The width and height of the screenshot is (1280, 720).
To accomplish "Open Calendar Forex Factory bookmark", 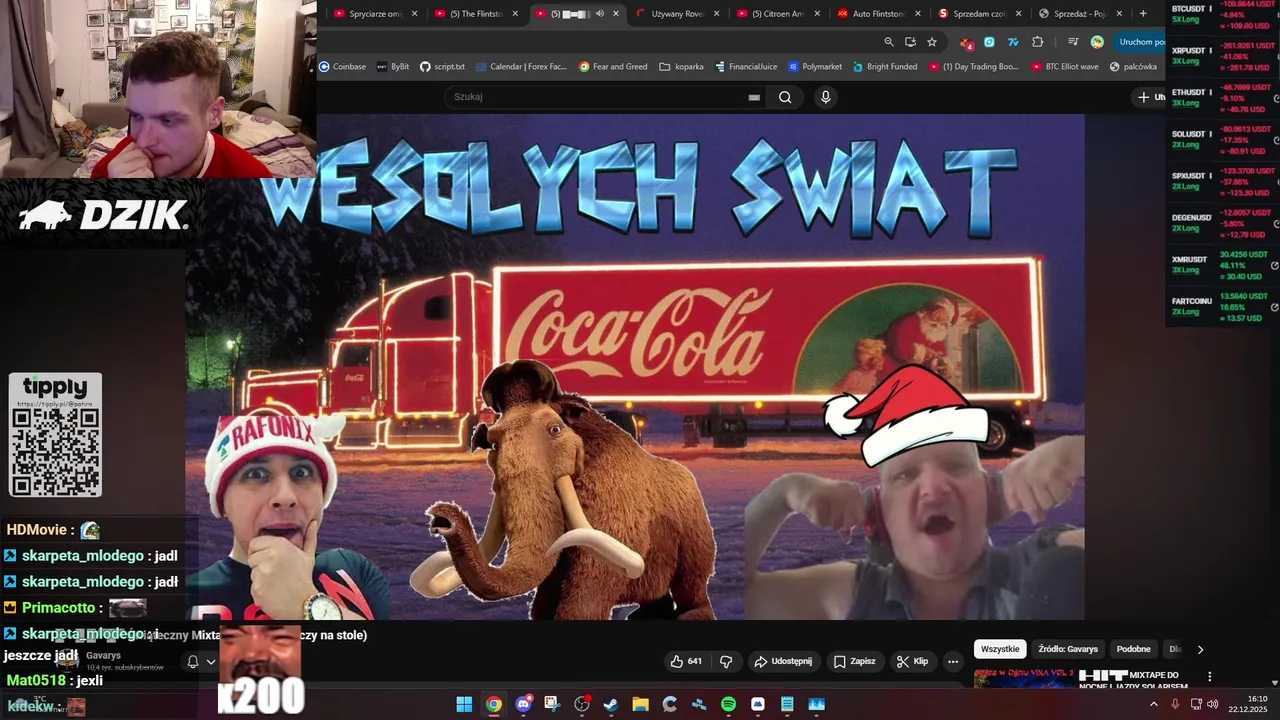I will pyautogui.click(x=521, y=66).
